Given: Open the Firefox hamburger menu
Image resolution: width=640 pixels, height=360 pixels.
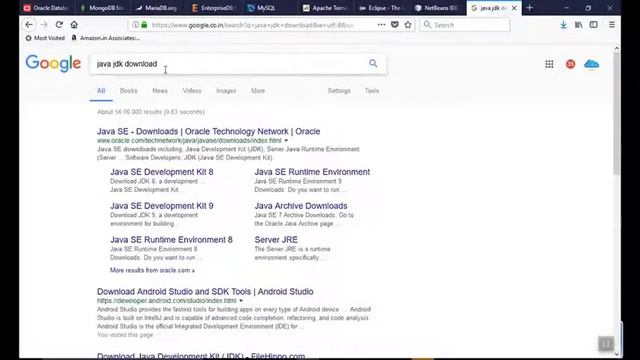Looking at the screenshot, I should click(x=611, y=24).
